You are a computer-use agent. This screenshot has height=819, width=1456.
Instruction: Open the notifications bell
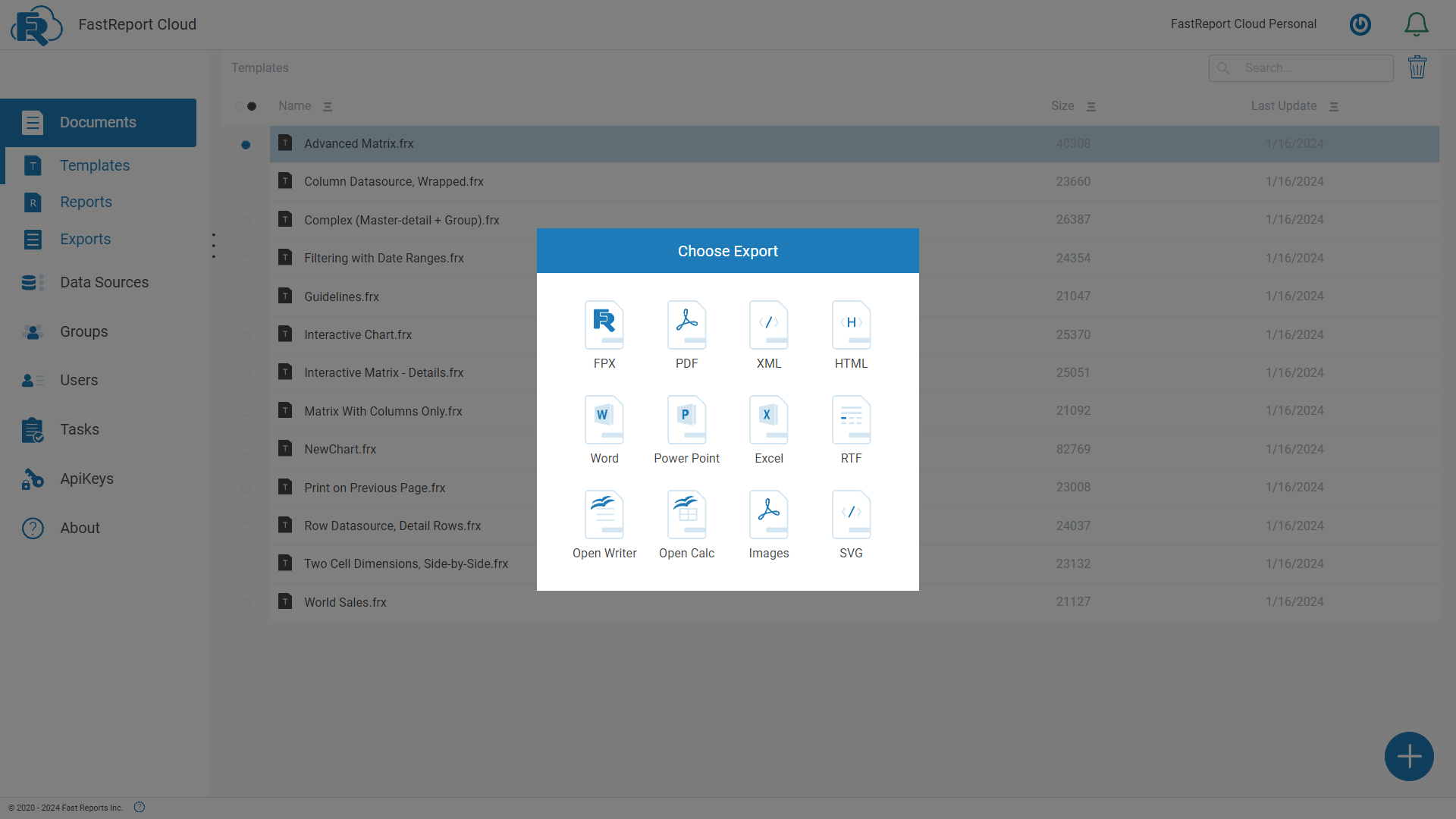(1416, 24)
